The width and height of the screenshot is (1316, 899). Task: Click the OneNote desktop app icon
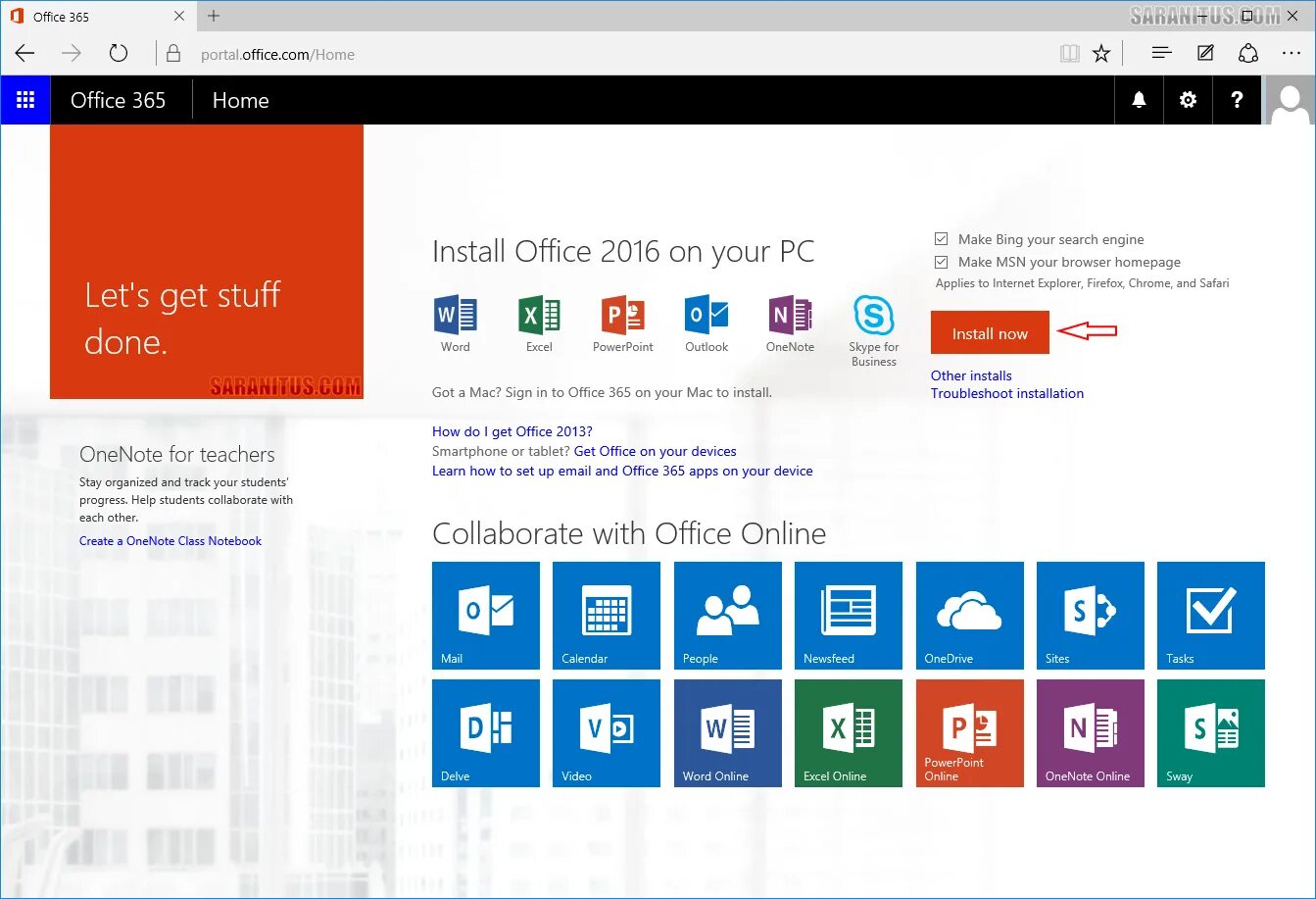790,316
